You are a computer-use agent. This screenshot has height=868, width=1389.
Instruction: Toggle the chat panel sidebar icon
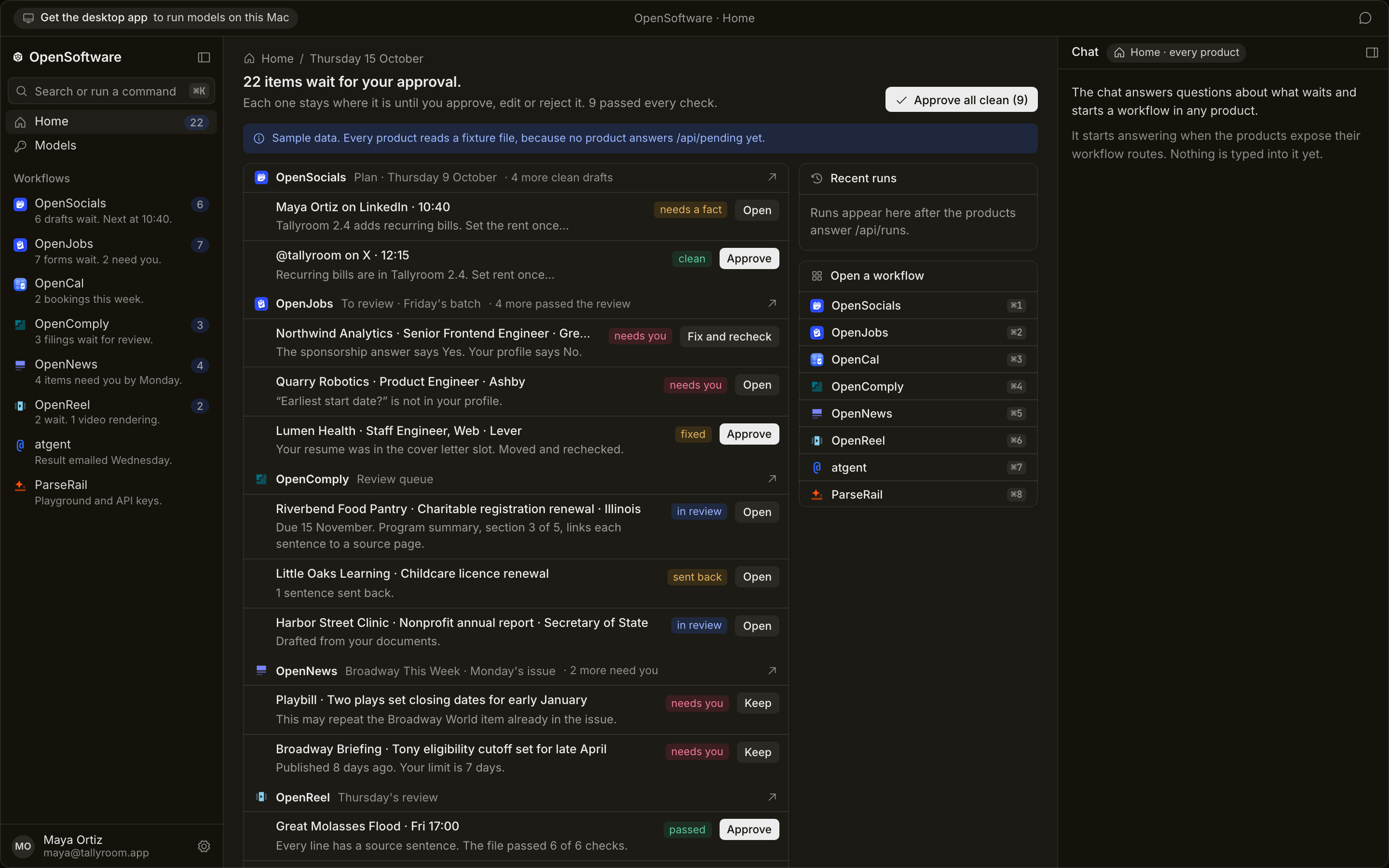(x=1372, y=53)
